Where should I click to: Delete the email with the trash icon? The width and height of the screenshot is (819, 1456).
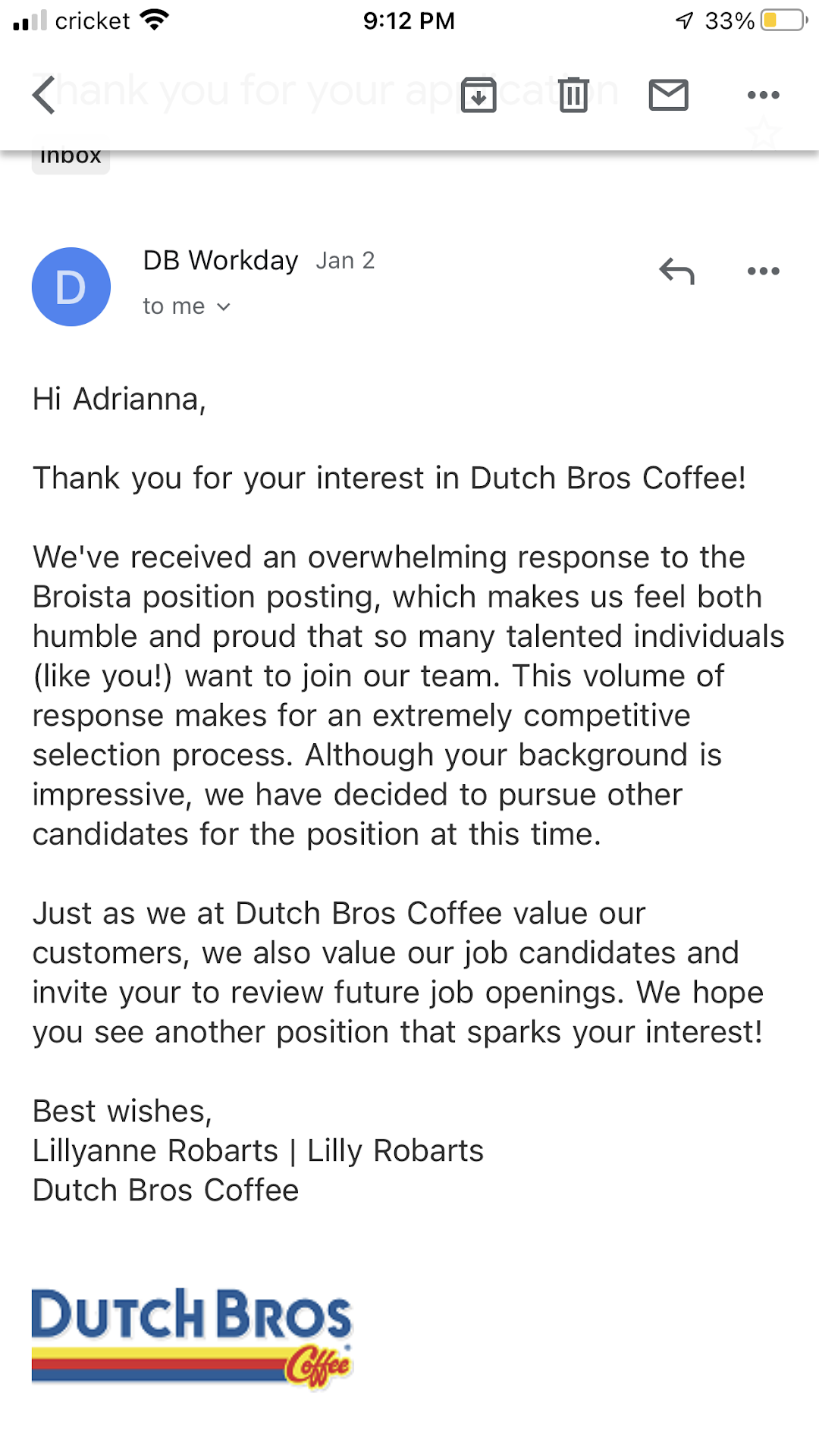(x=573, y=95)
